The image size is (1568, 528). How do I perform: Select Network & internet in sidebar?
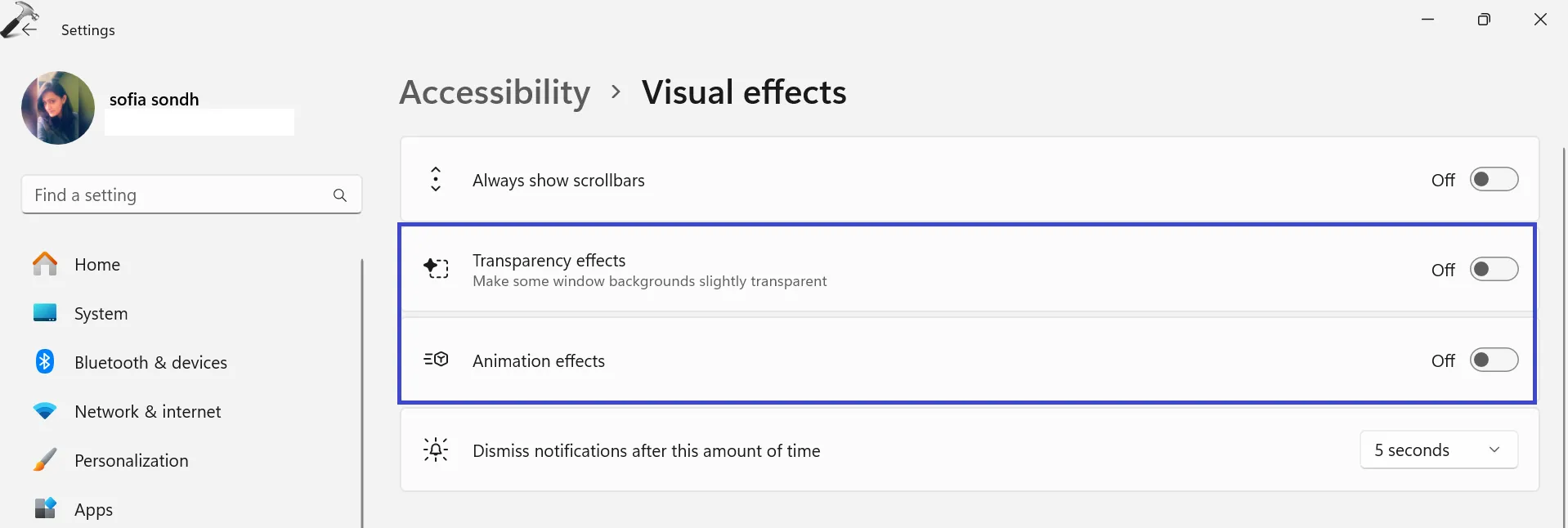tap(147, 412)
